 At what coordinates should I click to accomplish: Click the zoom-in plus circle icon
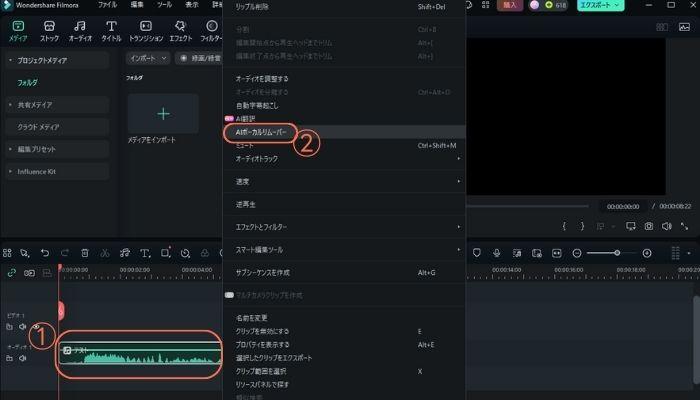[x=647, y=253]
